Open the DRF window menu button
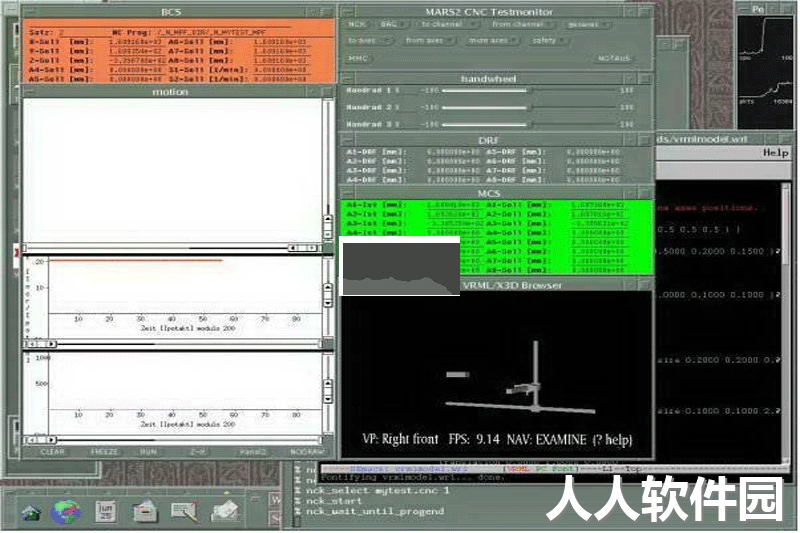The width and height of the screenshot is (800, 533). (347, 140)
